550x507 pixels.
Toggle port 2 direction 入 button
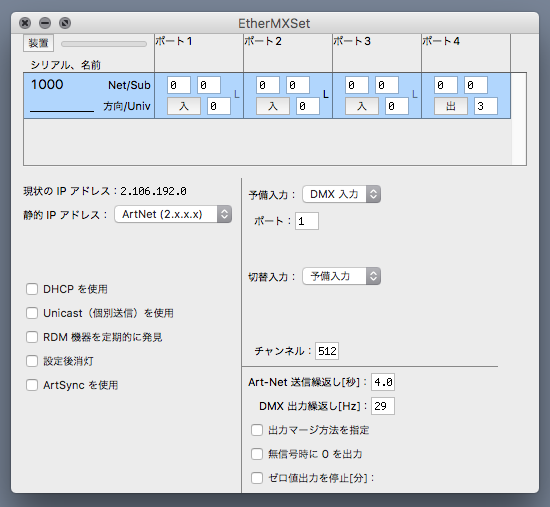click(x=273, y=106)
